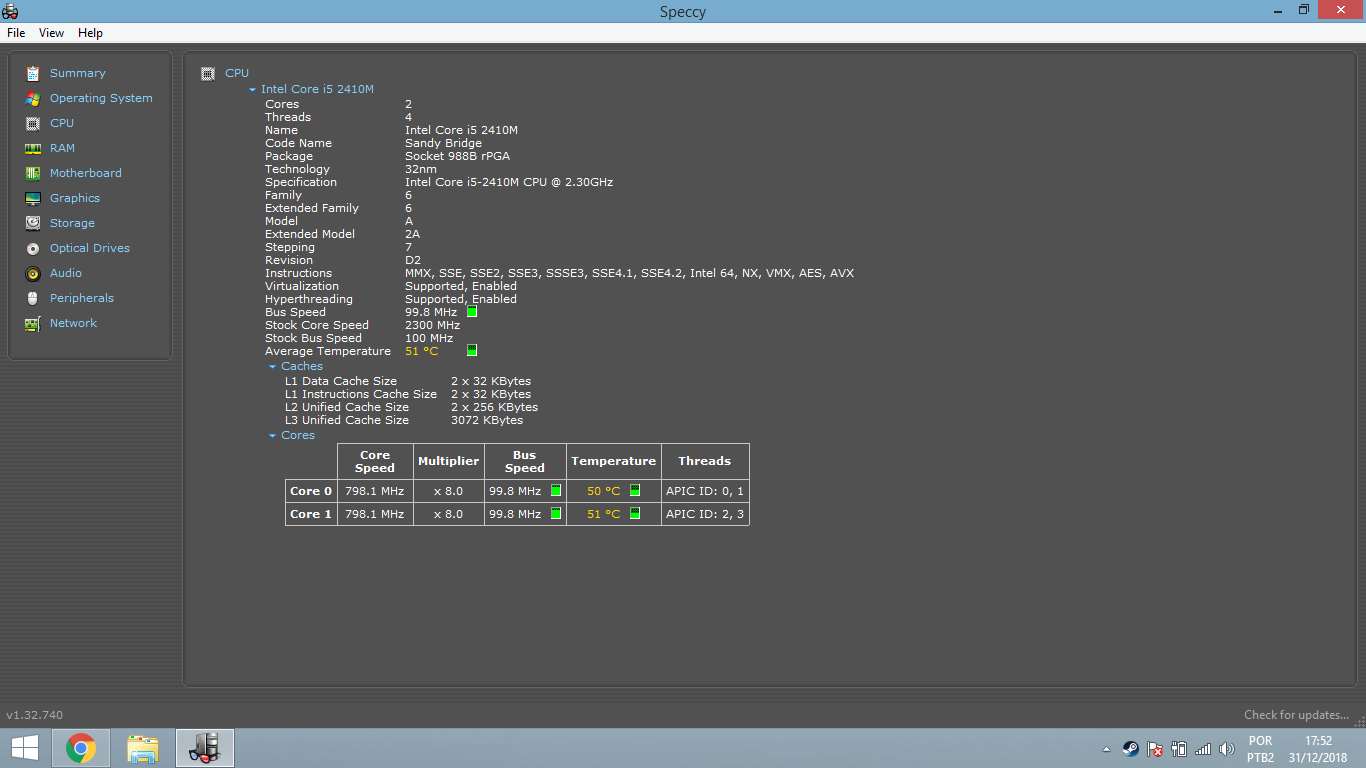1366x768 pixels.
Task: Click the Operating System Windows flag icon
Action: click(33, 98)
